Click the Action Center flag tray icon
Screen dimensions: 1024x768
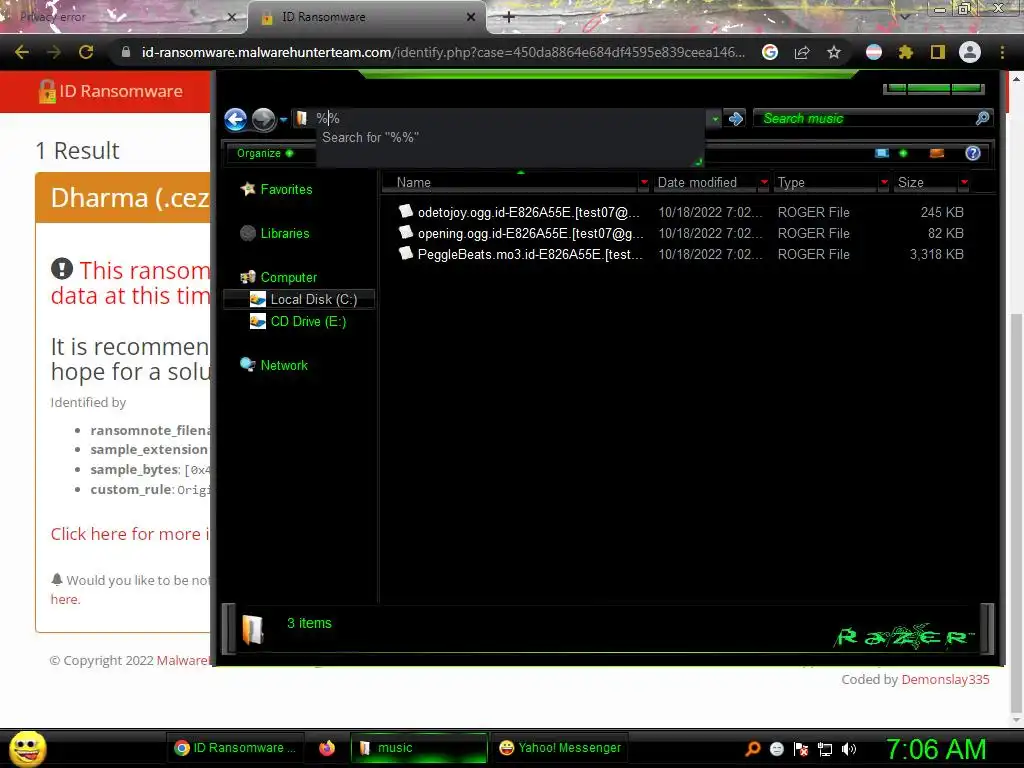pos(801,749)
